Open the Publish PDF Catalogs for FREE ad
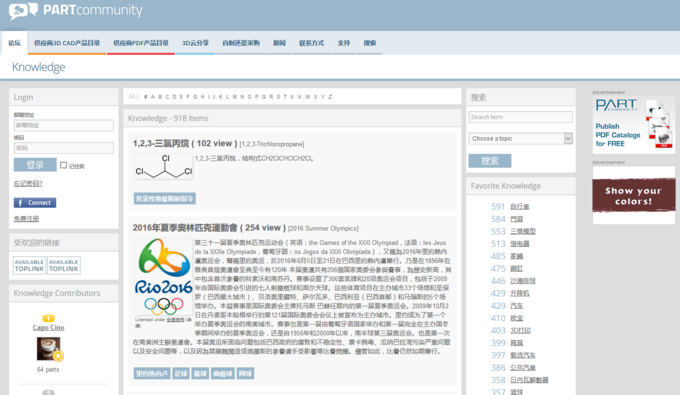The width and height of the screenshot is (680, 395). click(634, 125)
